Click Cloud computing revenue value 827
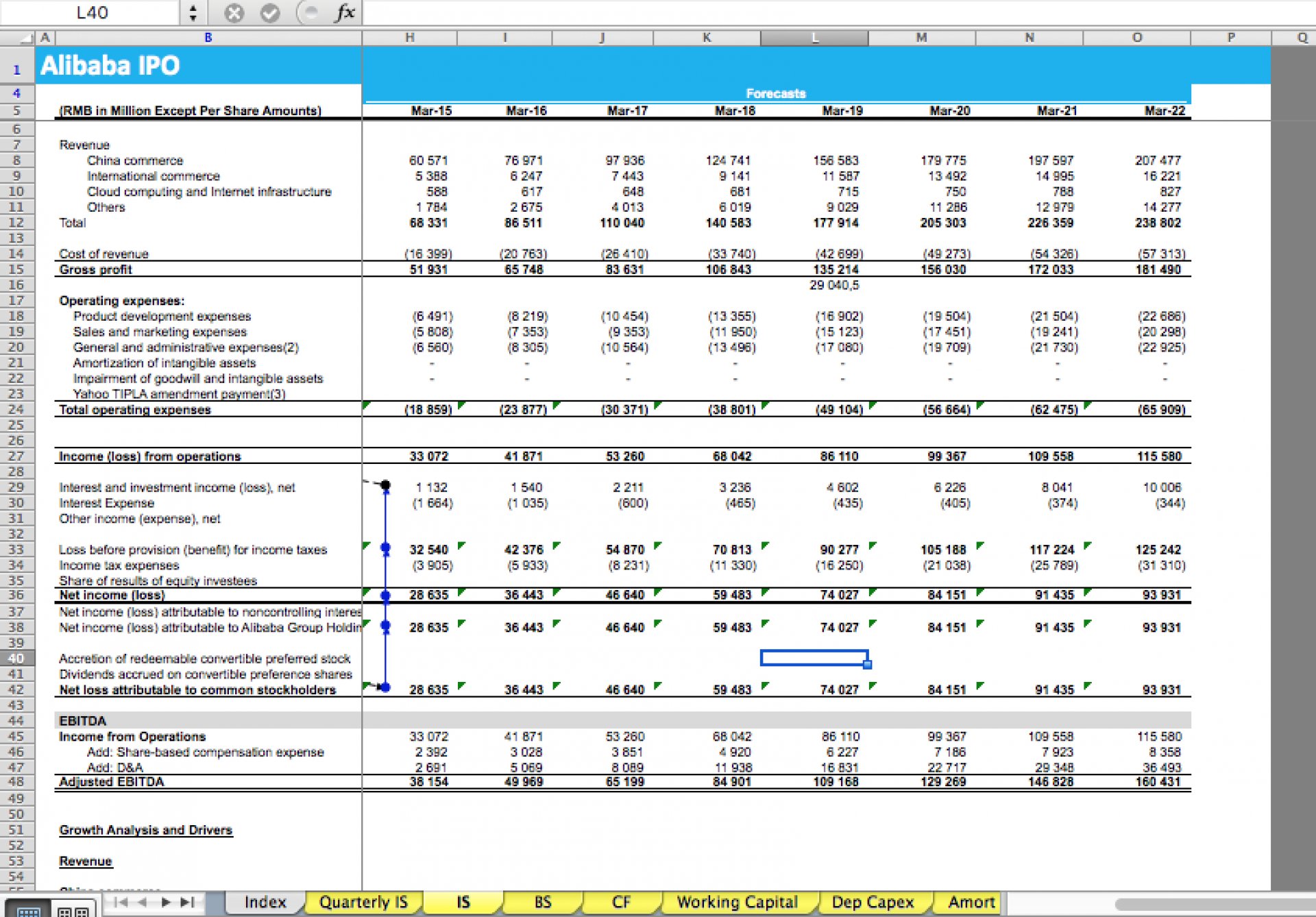Viewport: 1316px width, 917px height. [1170, 192]
